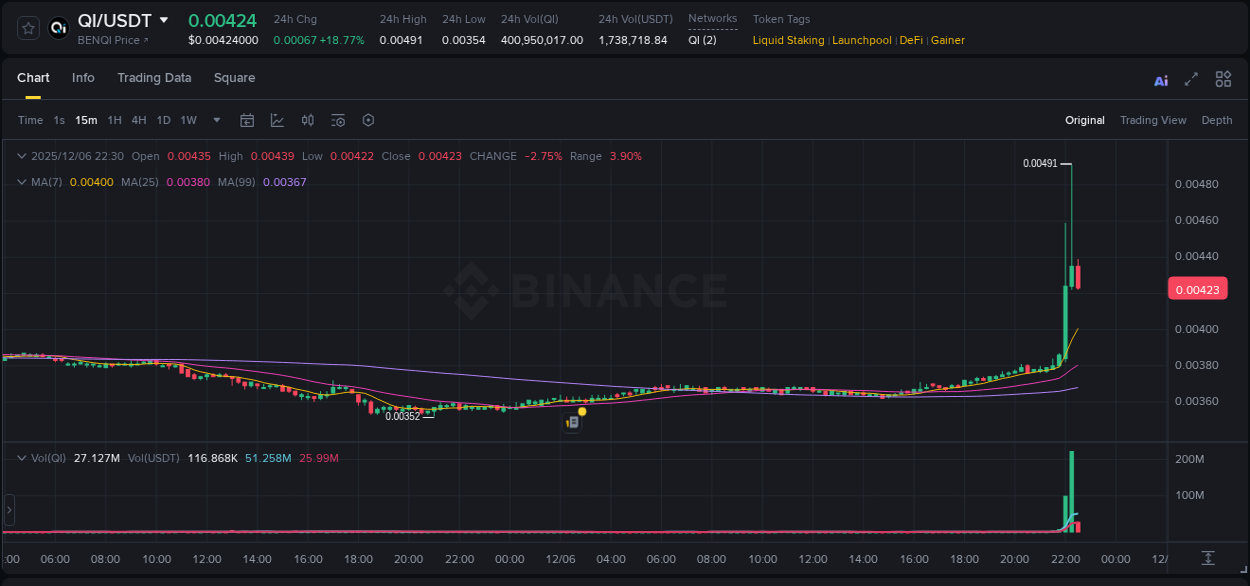This screenshot has width=1250, height=586.
Task: Open chart settings via the hexagon icon
Action: pos(368,120)
